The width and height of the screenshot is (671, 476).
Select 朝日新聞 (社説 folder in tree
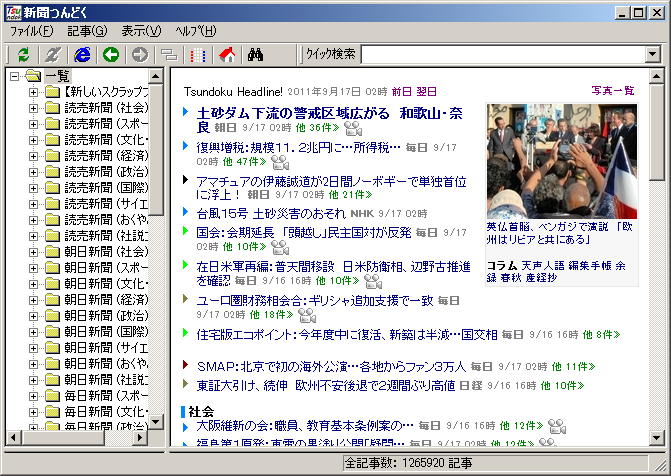106,380
